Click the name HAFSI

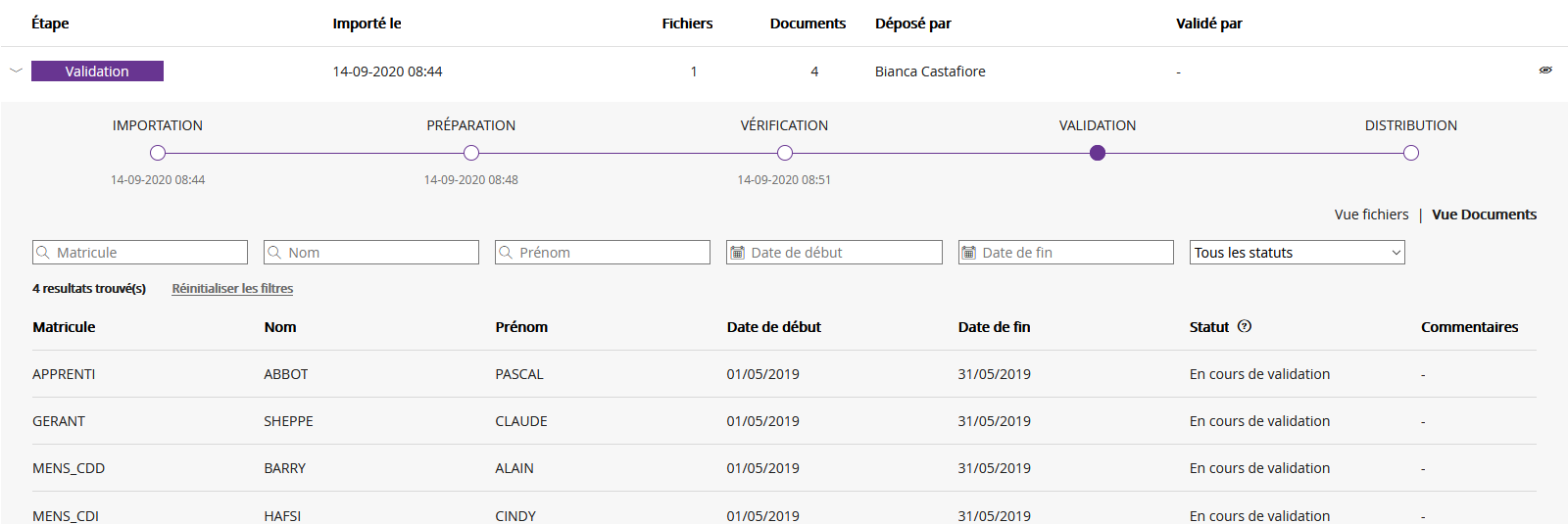click(x=282, y=515)
